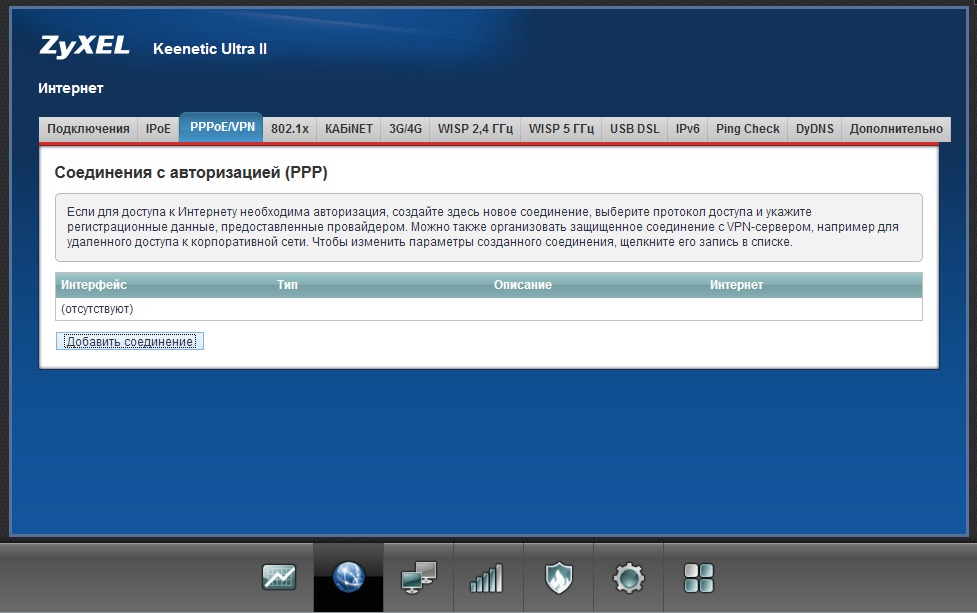This screenshot has width=977, height=613.
Task: Switch to the 3G/4G tab
Action: tap(405, 129)
